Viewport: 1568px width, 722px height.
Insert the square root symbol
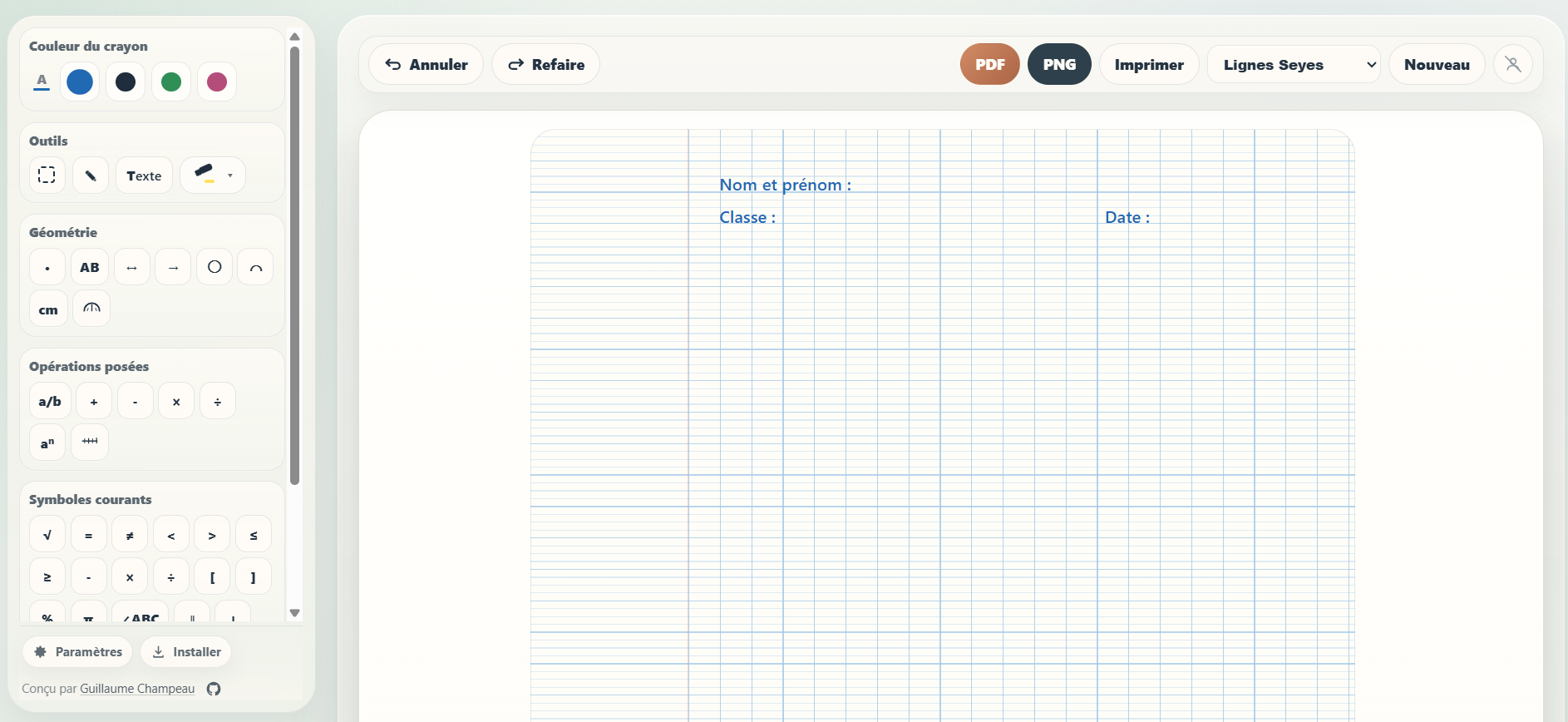point(47,535)
